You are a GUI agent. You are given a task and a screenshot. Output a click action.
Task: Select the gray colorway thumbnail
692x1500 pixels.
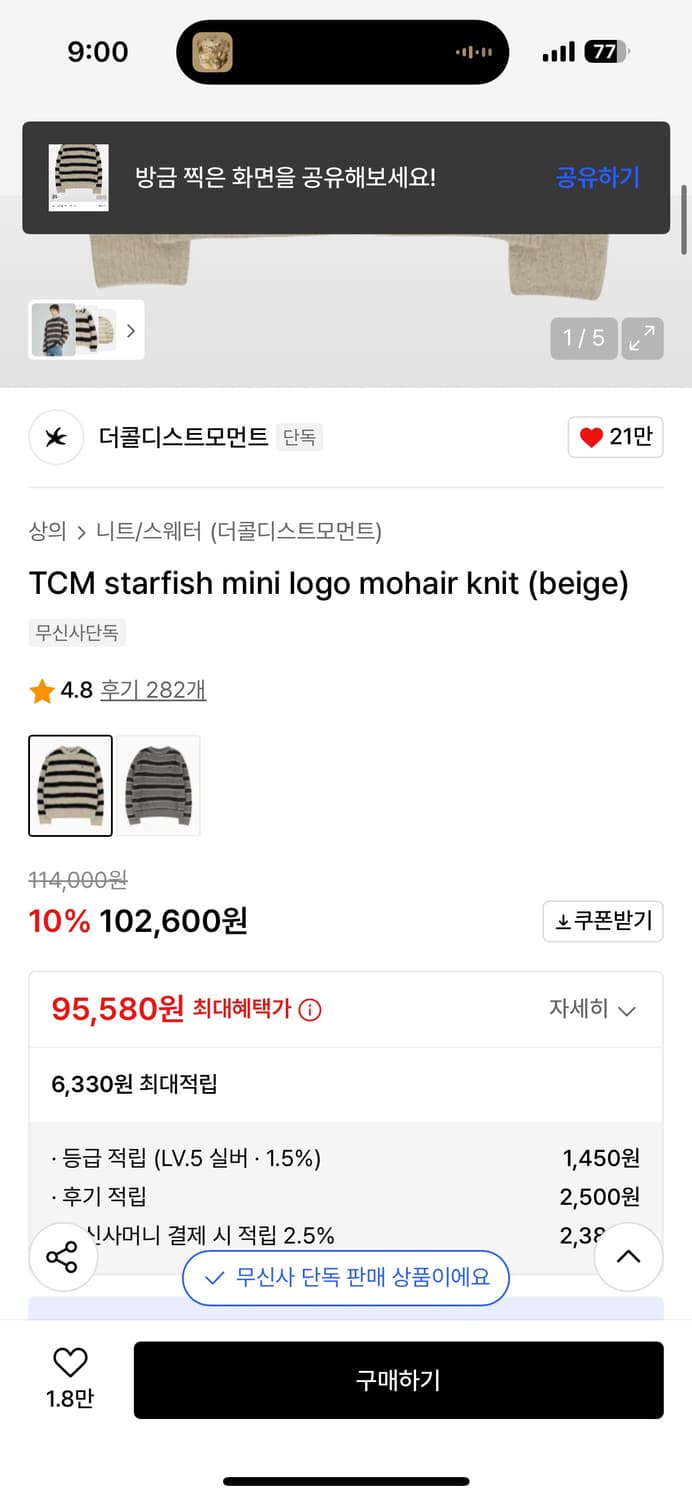coord(158,785)
